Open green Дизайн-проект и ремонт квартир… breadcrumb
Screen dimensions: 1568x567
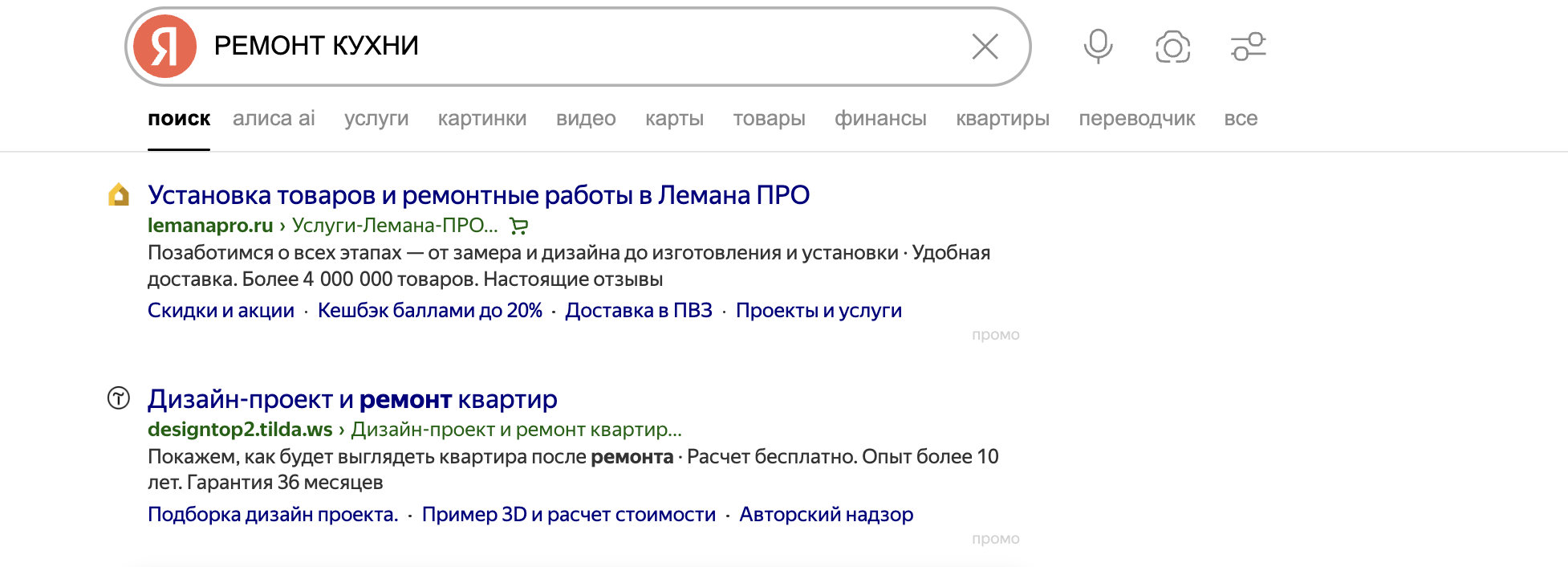point(517,430)
